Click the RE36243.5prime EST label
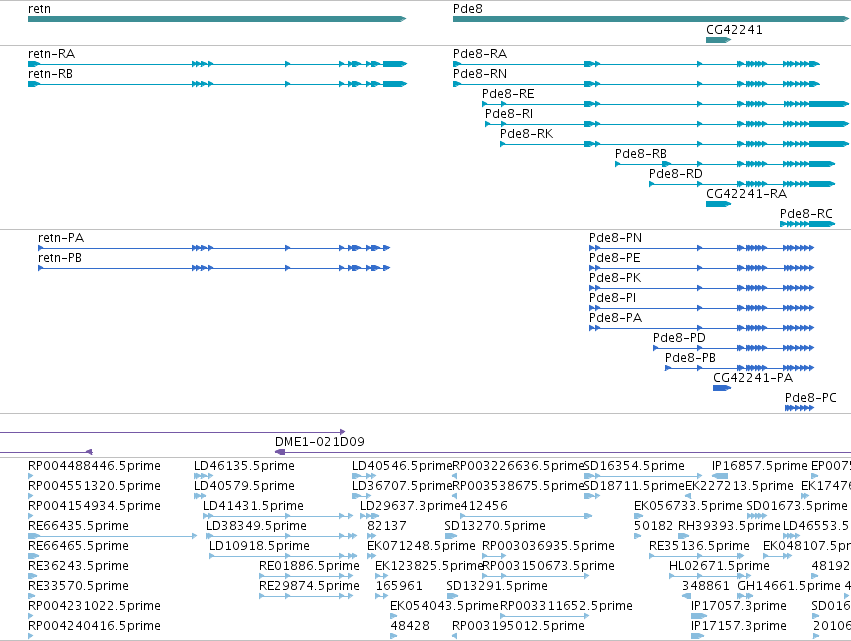 tap(78, 566)
